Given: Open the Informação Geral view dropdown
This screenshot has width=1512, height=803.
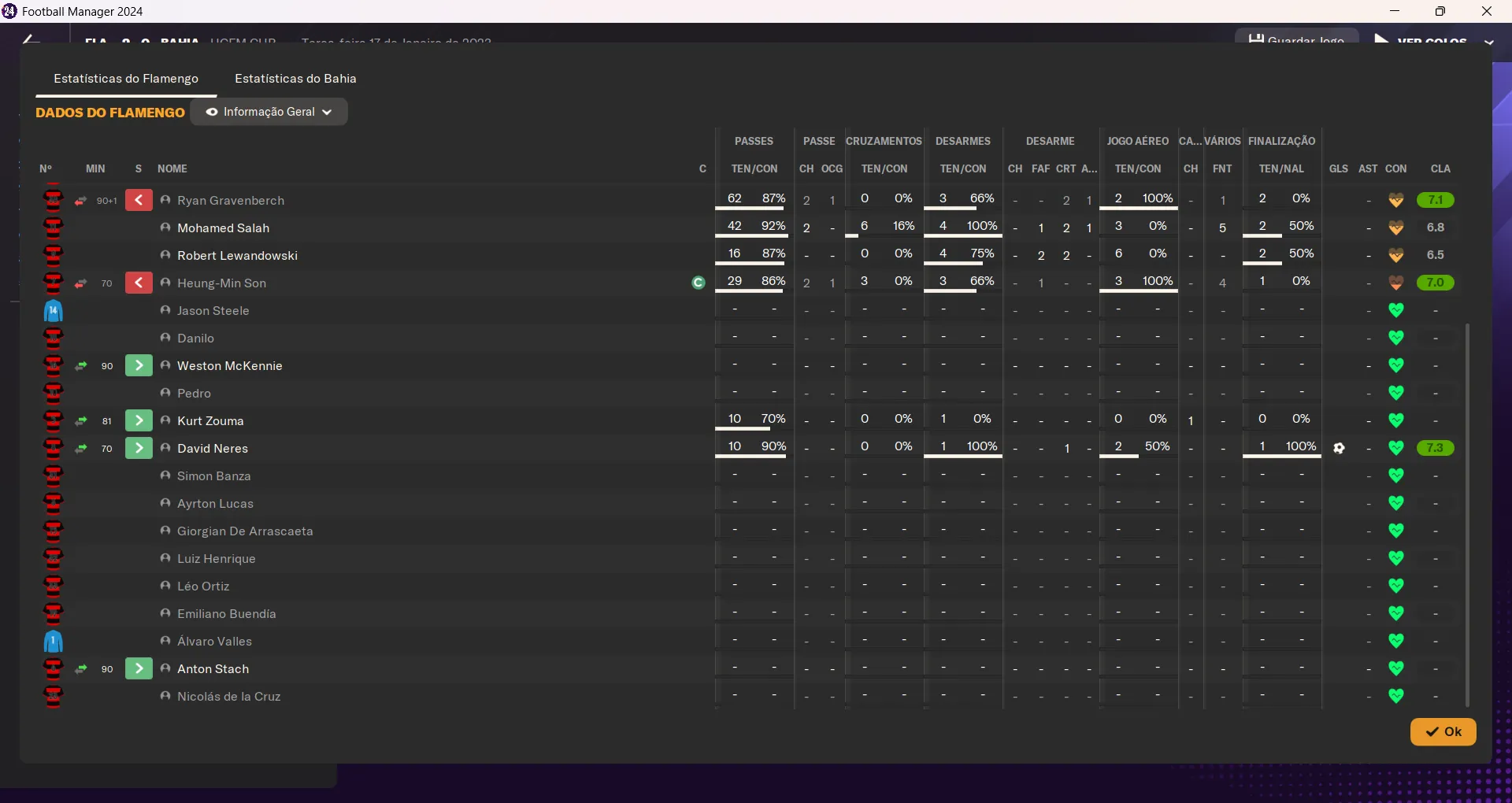Looking at the screenshot, I should [269, 112].
